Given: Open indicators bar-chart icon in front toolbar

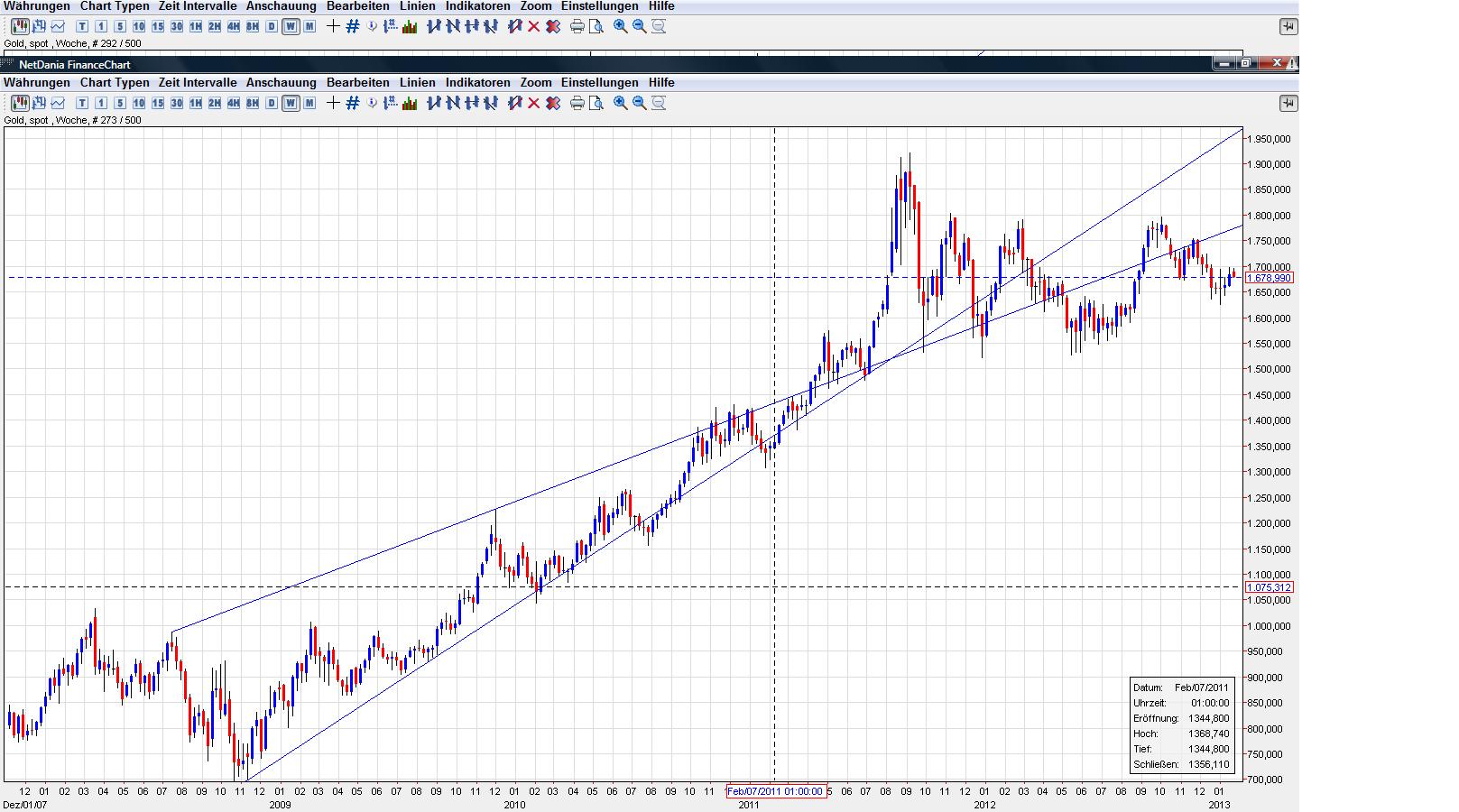Looking at the screenshot, I should click(x=410, y=103).
